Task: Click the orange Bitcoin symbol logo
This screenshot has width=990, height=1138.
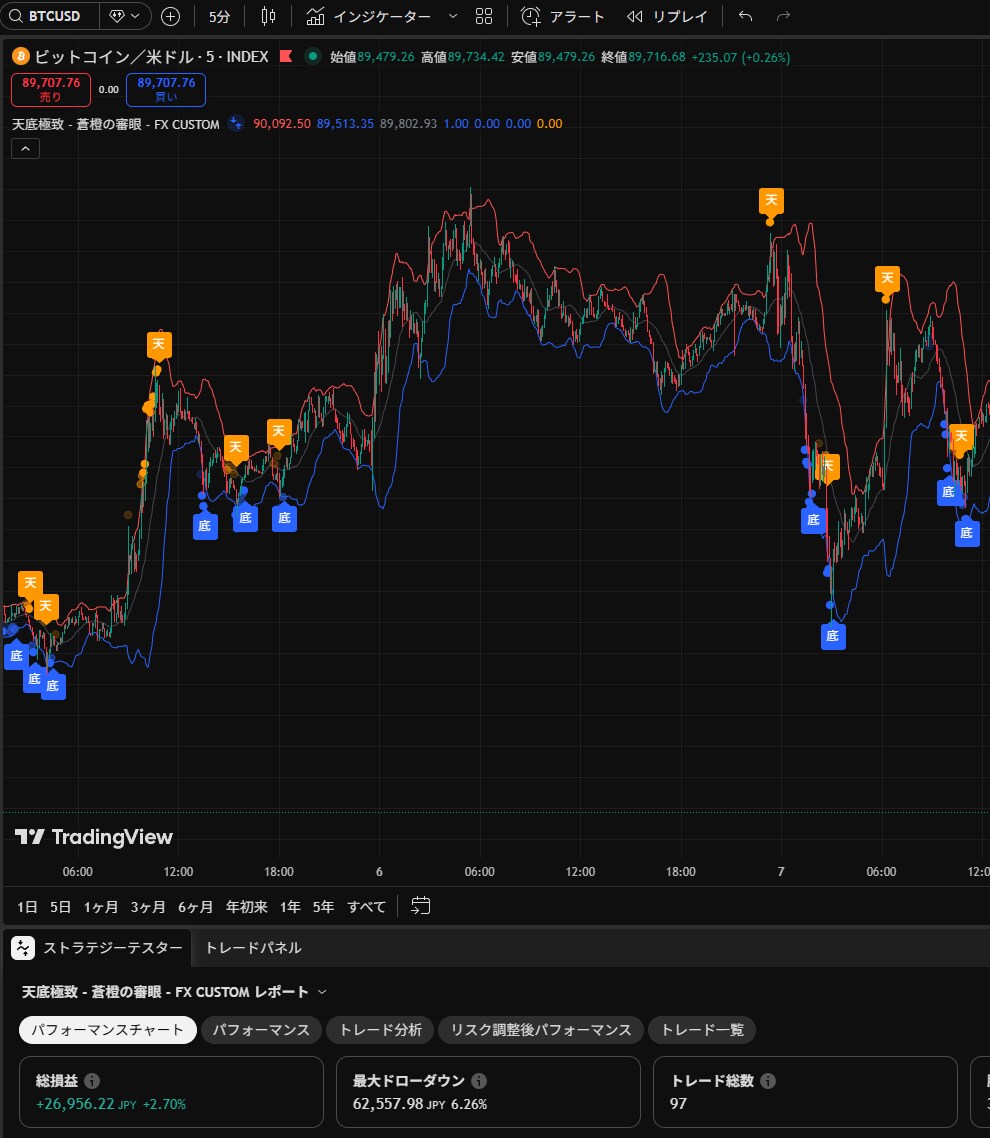Action: click(20, 57)
